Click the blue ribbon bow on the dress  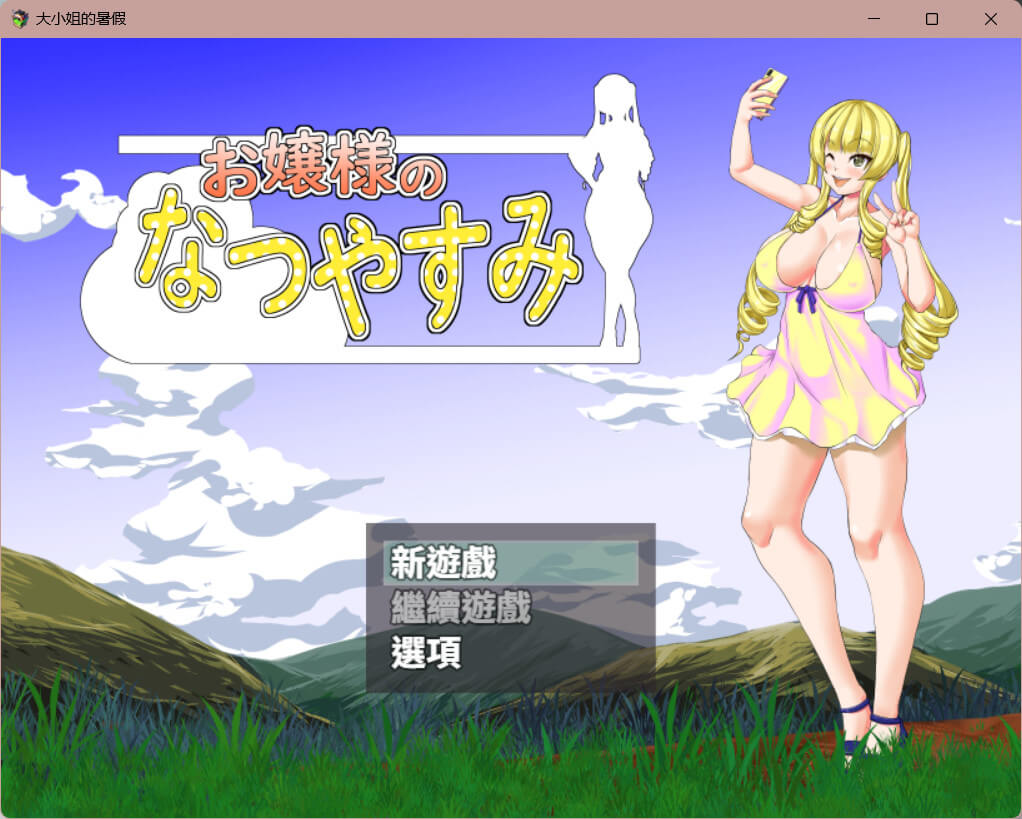pos(808,295)
